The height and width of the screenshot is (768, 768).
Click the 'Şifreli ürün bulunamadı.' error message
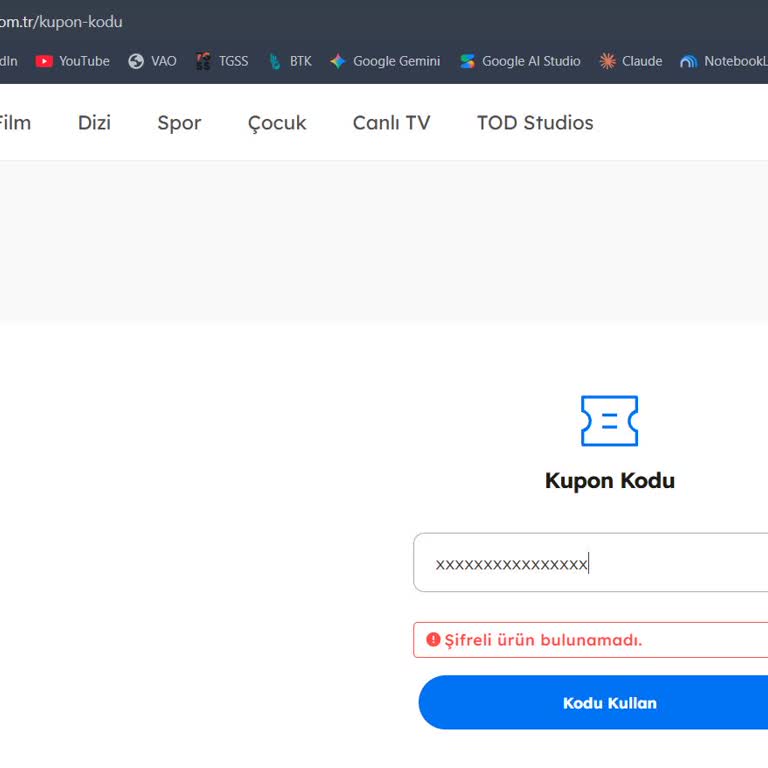click(x=543, y=640)
